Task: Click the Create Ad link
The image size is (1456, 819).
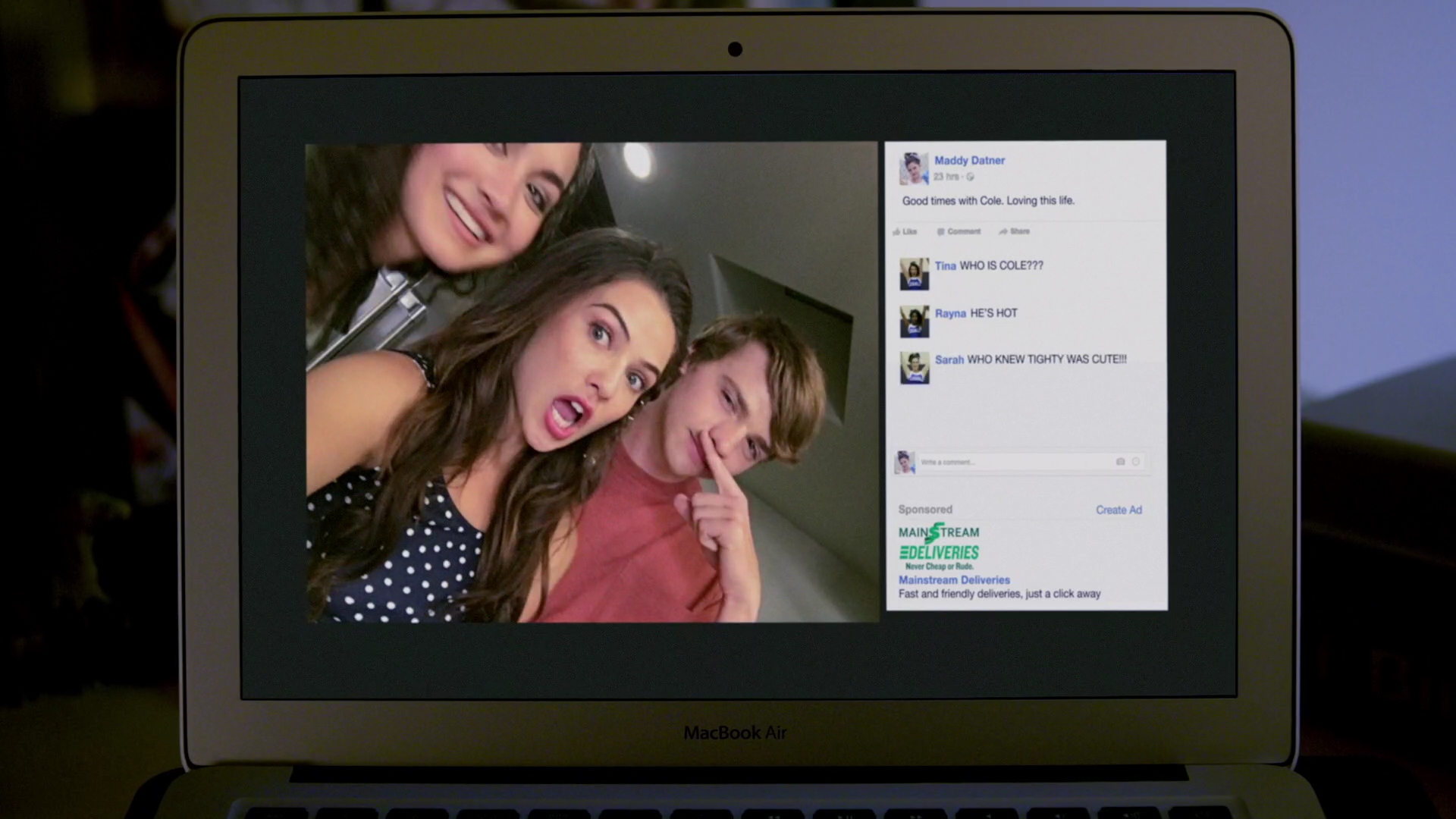Action: [x=1119, y=510]
